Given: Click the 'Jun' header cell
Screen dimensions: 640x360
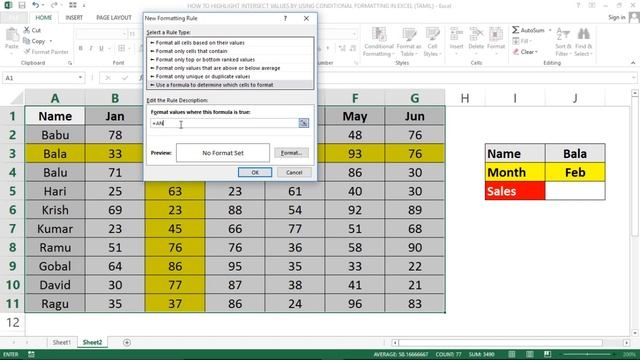Looking at the screenshot, I should click(415, 116).
